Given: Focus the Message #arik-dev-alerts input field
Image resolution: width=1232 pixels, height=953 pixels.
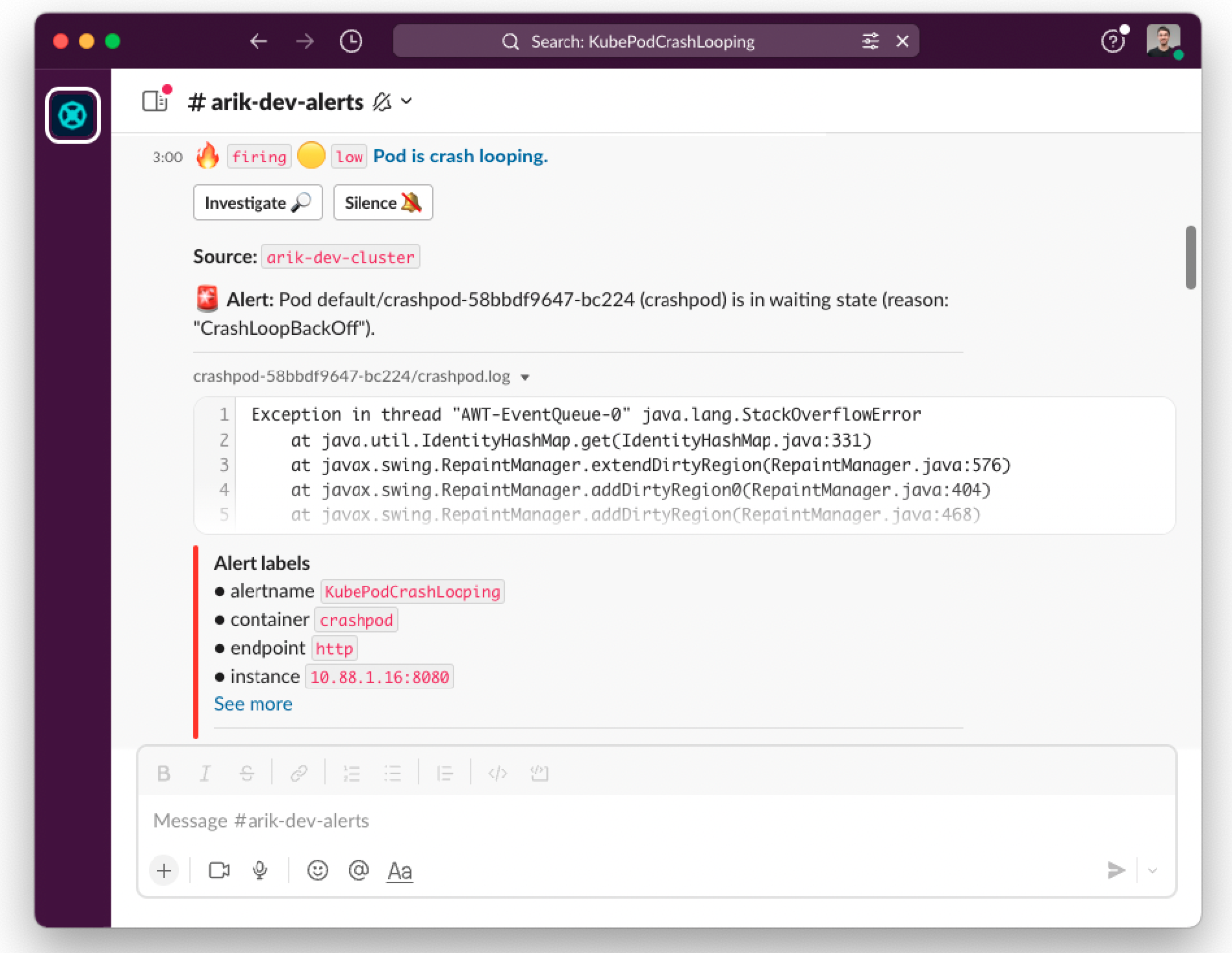Looking at the screenshot, I should pos(656,821).
